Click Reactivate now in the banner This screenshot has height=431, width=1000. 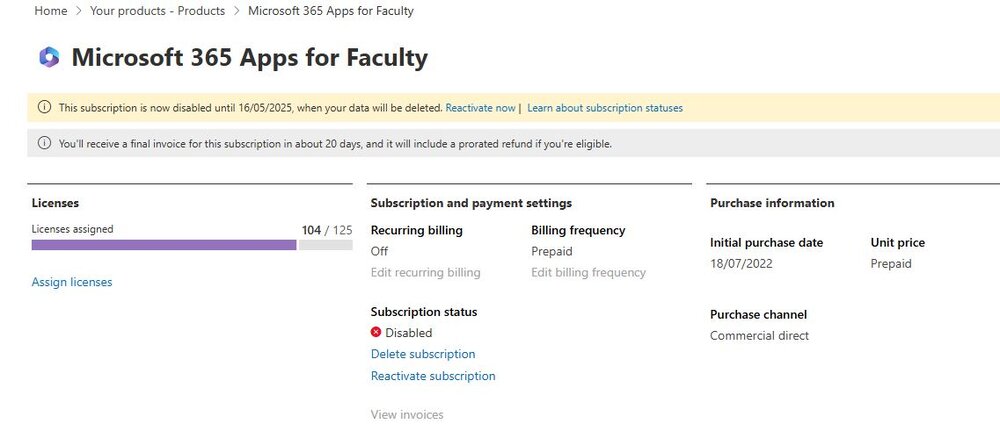click(x=480, y=108)
